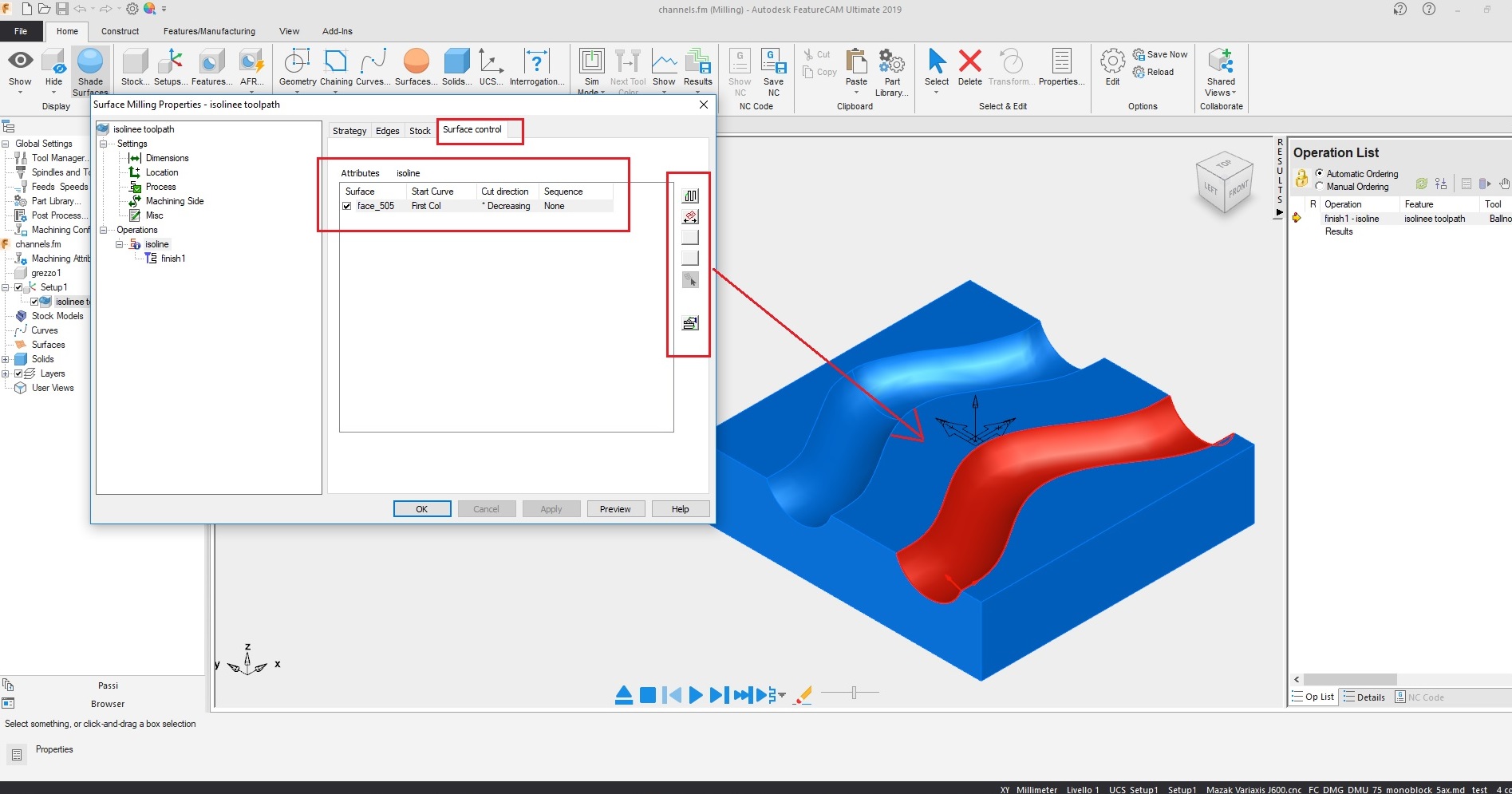
Task: Open the Edges tab in the dialog
Action: tap(387, 130)
